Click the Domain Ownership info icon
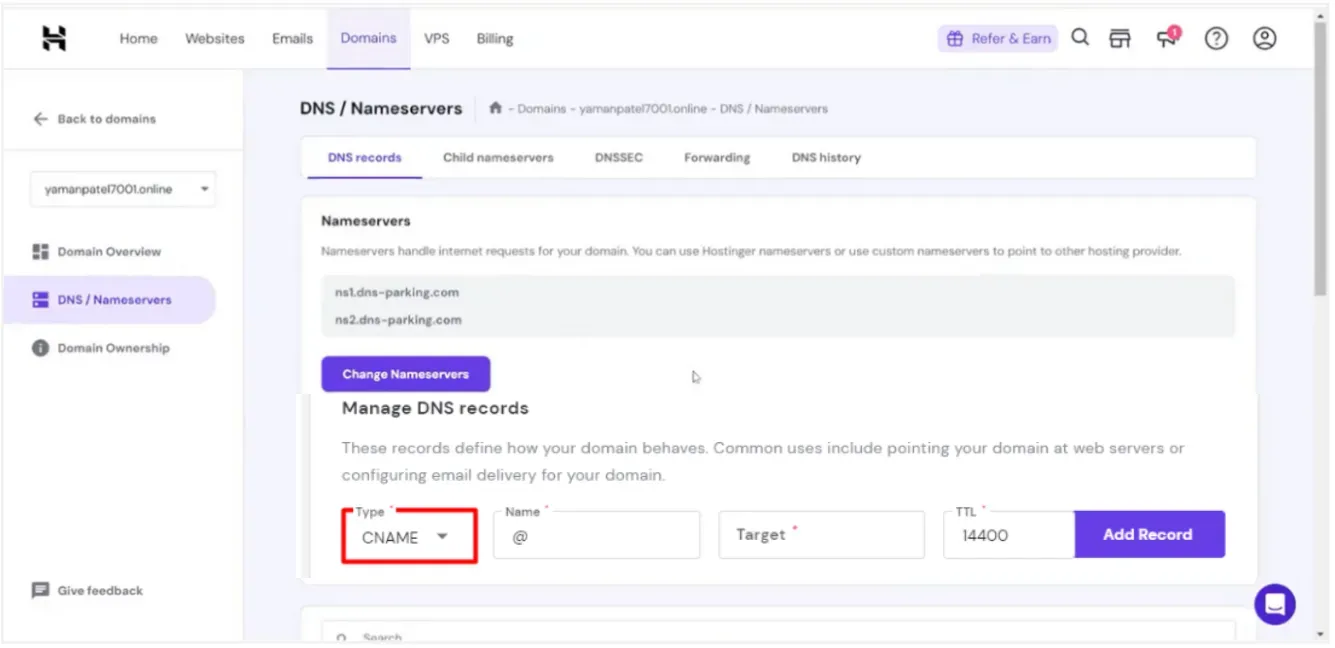Image resolution: width=1335 pixels, height=648 pixels. pyautogui.click(x=41, y=348)
